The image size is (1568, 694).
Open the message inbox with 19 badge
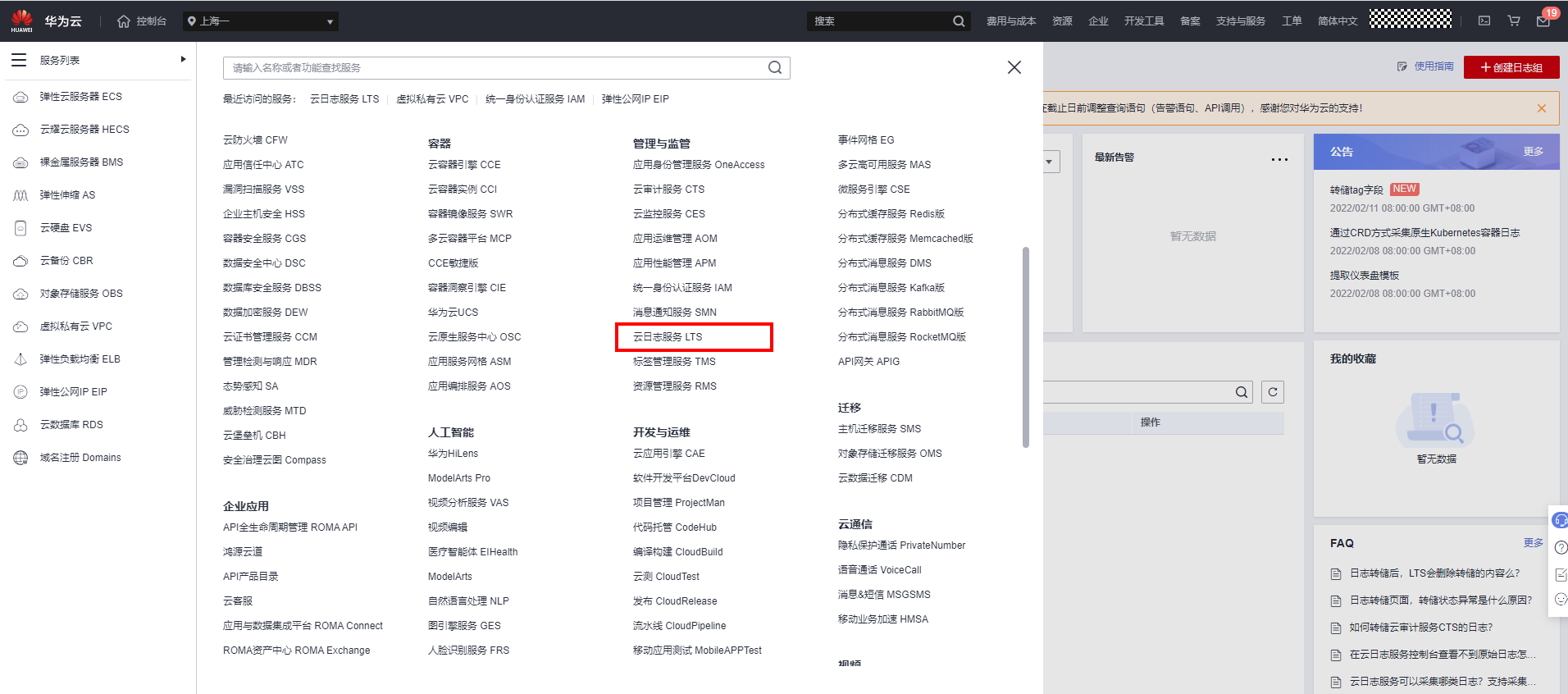point(1543,21)
